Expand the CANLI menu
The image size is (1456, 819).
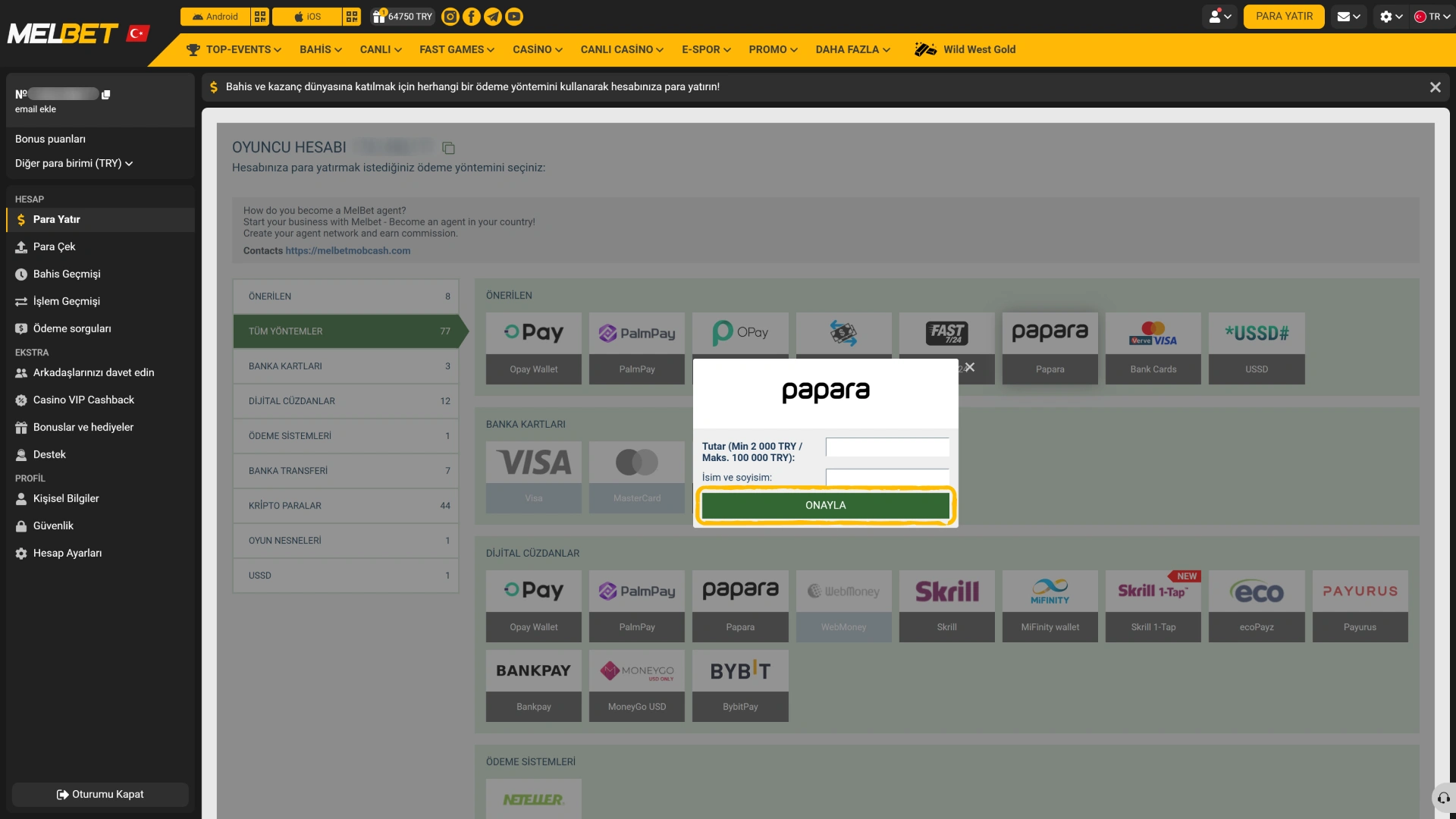click(x=381, y=50)
